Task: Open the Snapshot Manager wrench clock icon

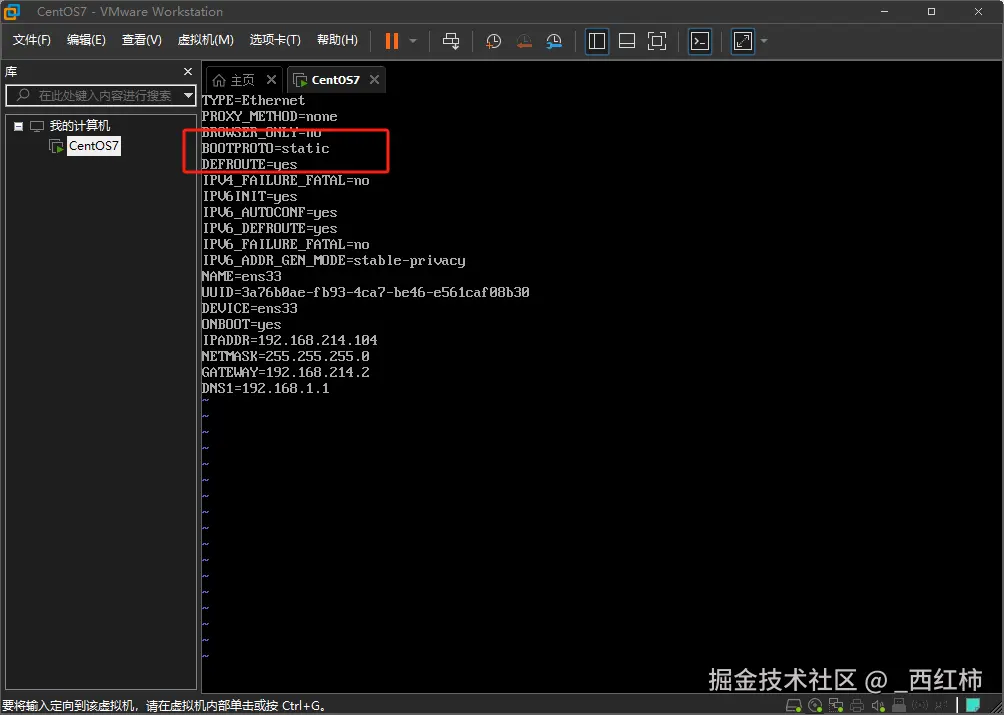Action: pos(554,41)
